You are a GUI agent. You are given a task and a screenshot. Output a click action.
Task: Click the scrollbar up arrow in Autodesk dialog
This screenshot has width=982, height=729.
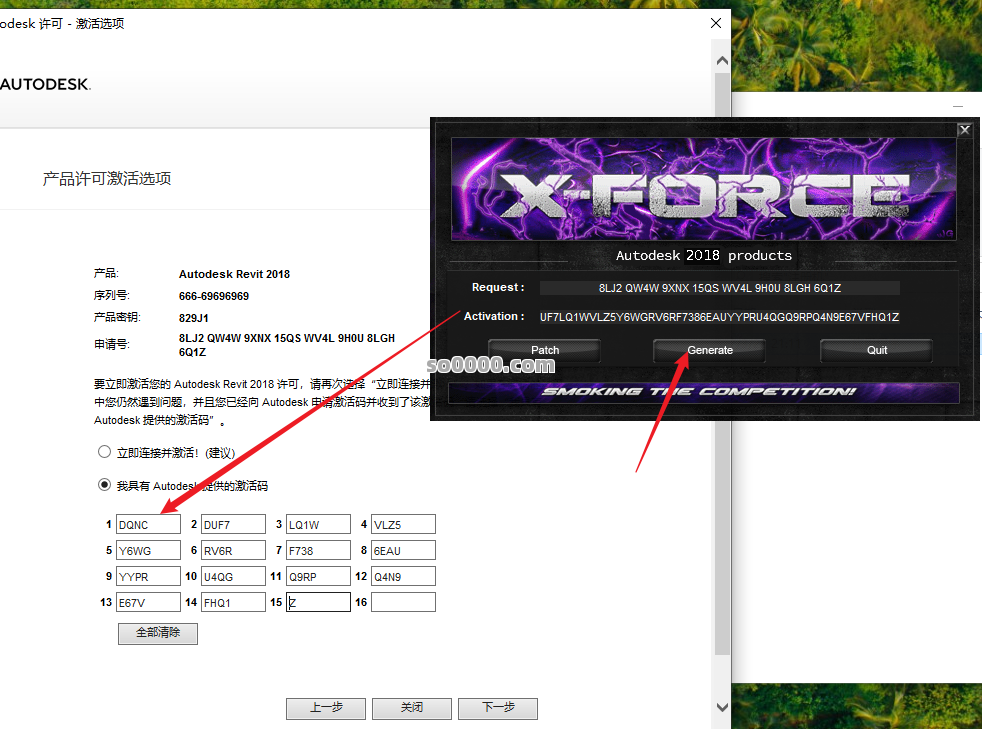point(722,61)
